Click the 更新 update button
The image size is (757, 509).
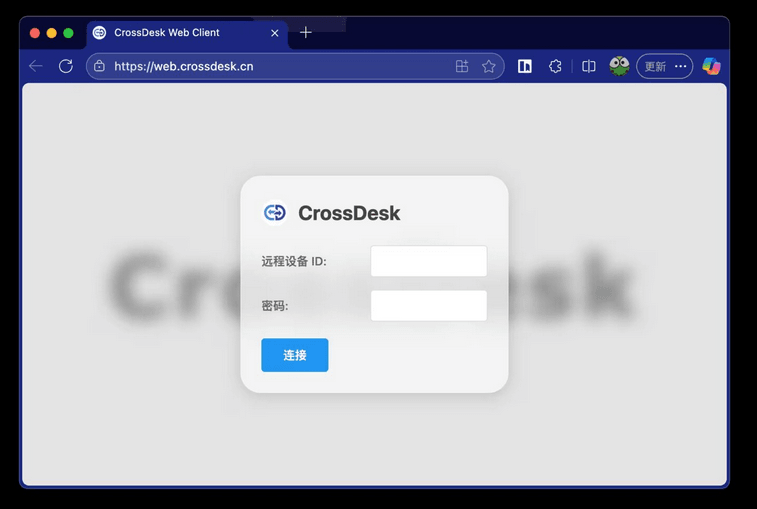tap(655, 66)
